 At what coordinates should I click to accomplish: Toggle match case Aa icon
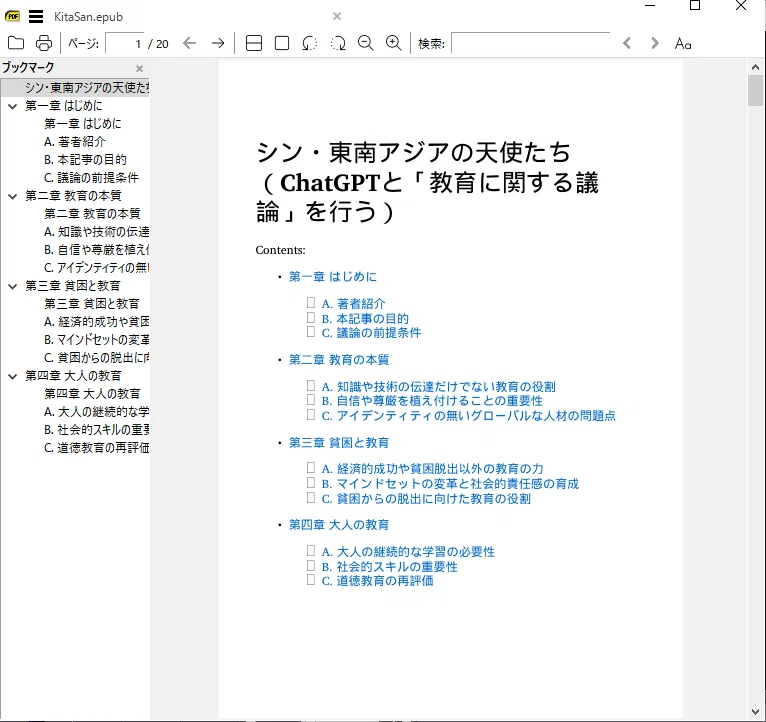coord(682,43)
